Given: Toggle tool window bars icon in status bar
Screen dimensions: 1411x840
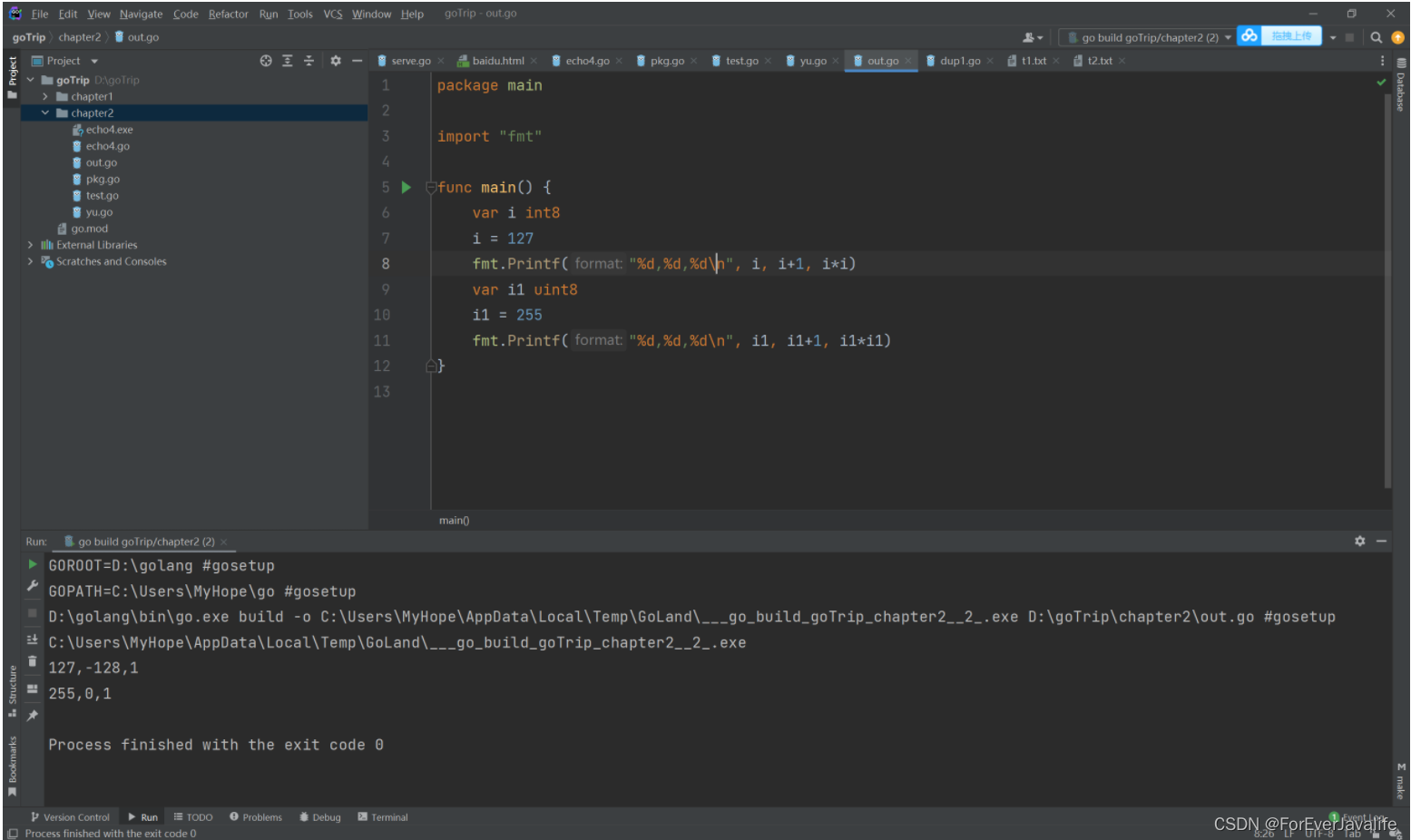Looking at the screenshot, I should [x=13, y=834].
